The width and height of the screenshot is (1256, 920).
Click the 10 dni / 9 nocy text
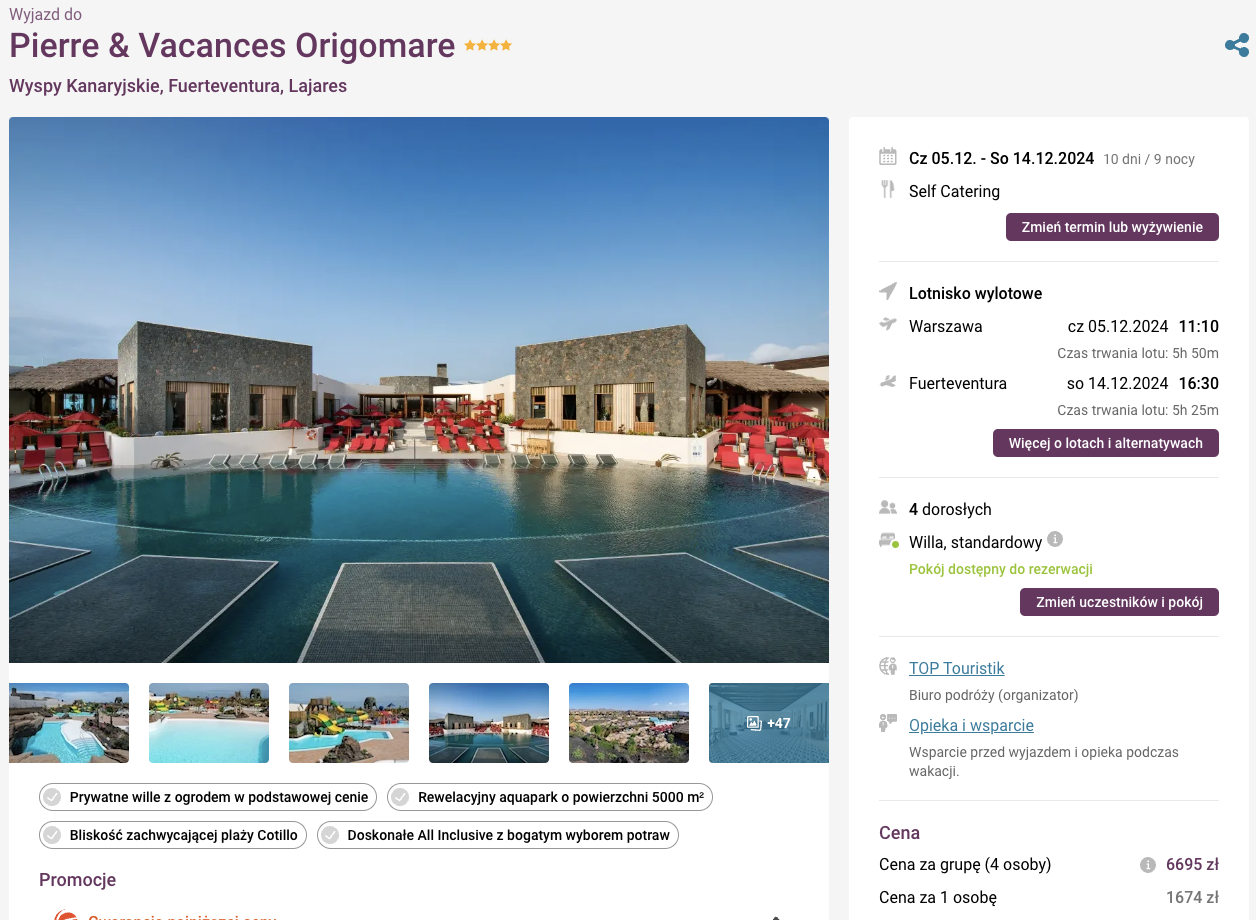pyautogui.click(x=1149, y=159)
